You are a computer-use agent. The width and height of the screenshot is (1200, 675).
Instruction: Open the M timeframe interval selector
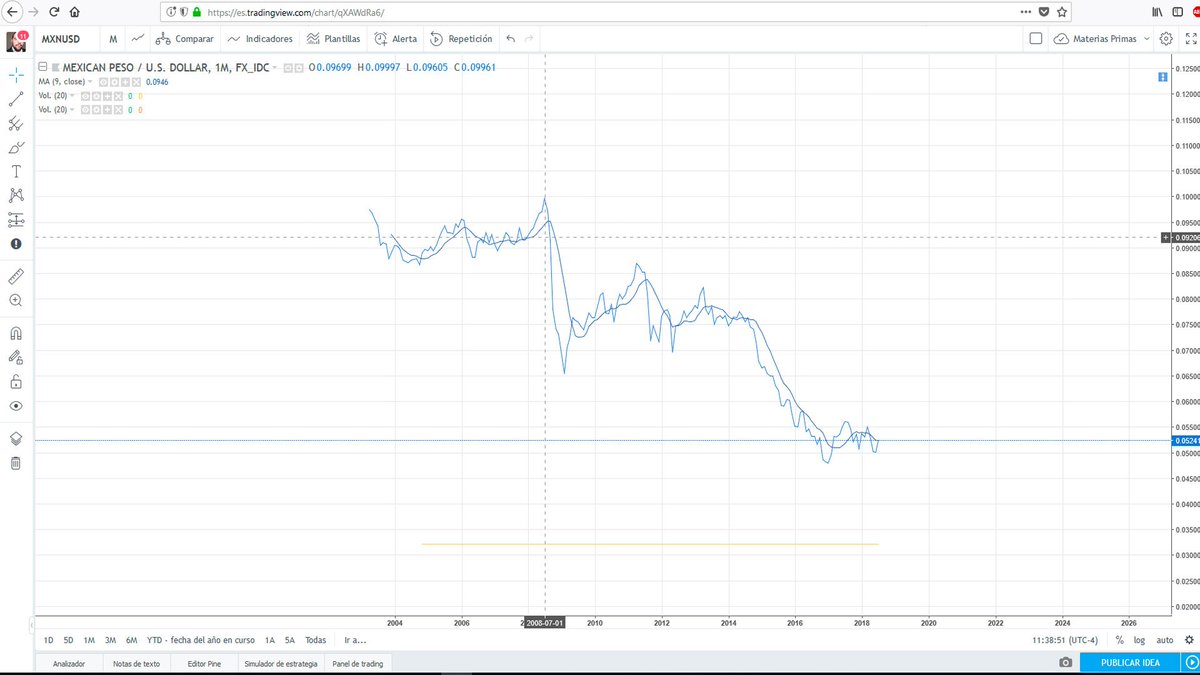click(x=113, y=39)
